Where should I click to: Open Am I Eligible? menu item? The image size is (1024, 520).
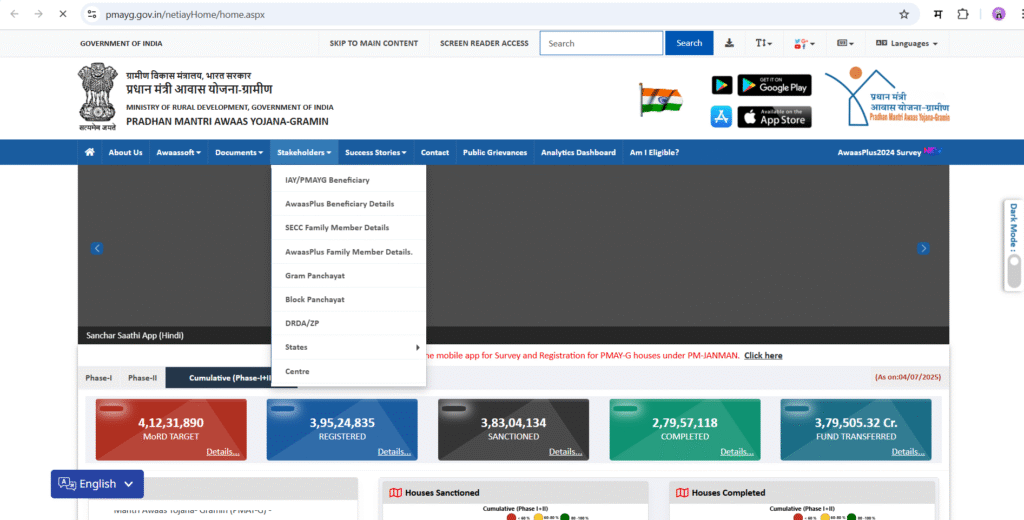pos(654,152)
